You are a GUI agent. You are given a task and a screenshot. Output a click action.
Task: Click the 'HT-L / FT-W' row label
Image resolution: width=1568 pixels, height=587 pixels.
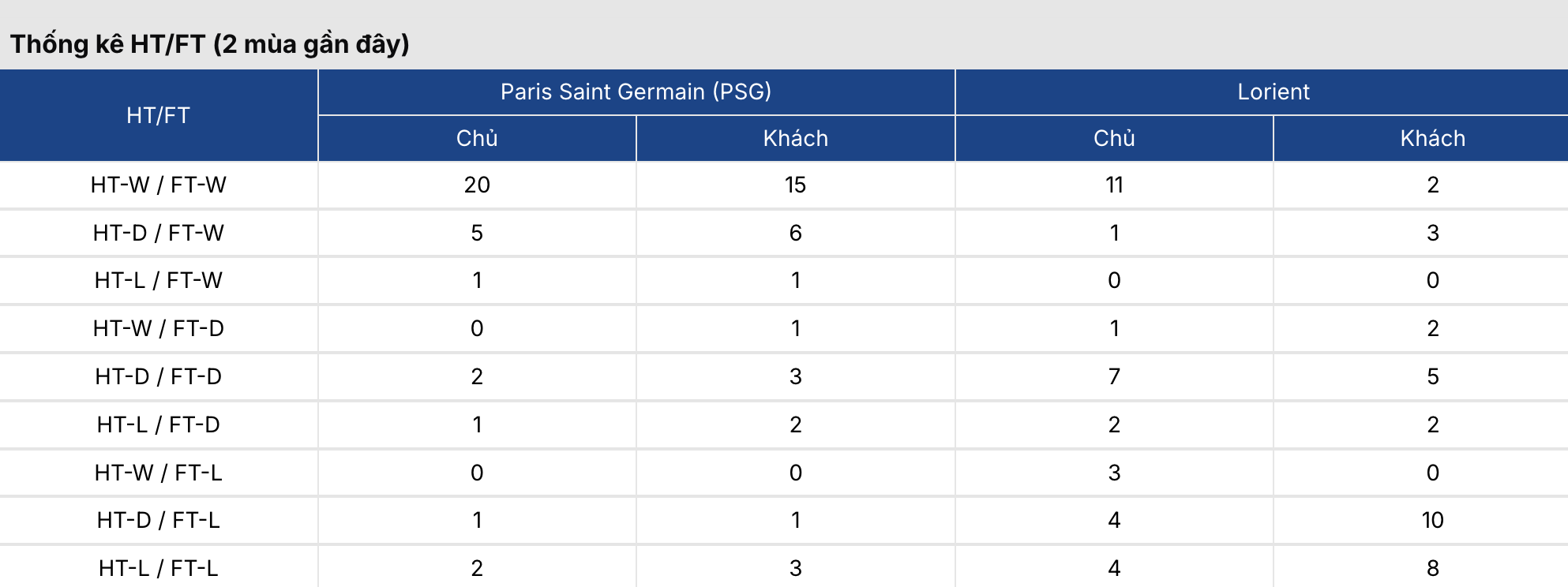tap(159, 280)
